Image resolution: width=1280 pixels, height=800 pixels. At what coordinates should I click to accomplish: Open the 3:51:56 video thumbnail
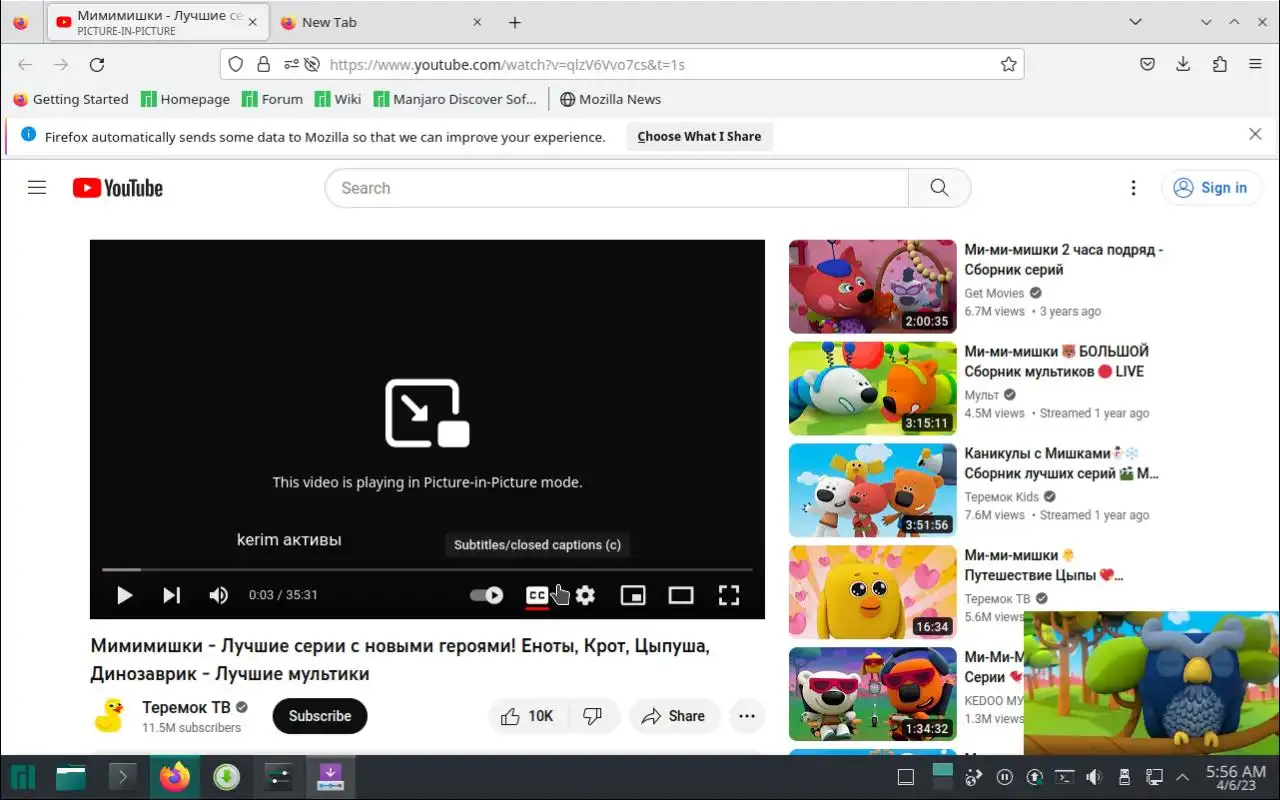tap(873, 491)
